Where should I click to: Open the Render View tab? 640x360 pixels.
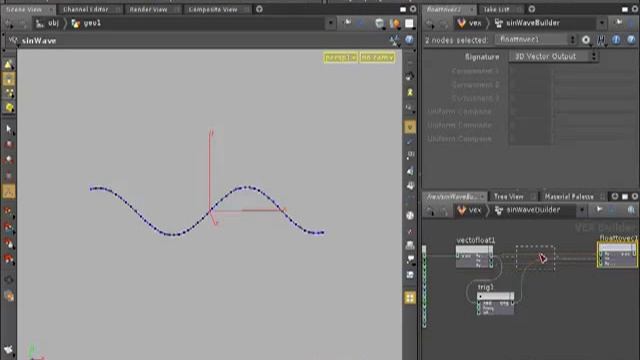tap(148, 9)
